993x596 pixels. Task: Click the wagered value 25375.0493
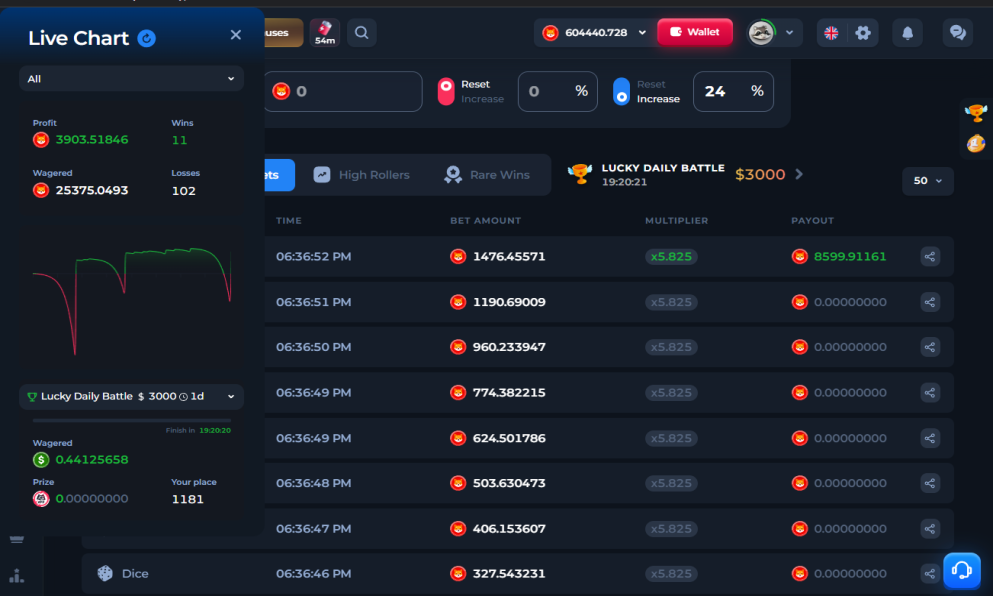(x=92, y=191)
